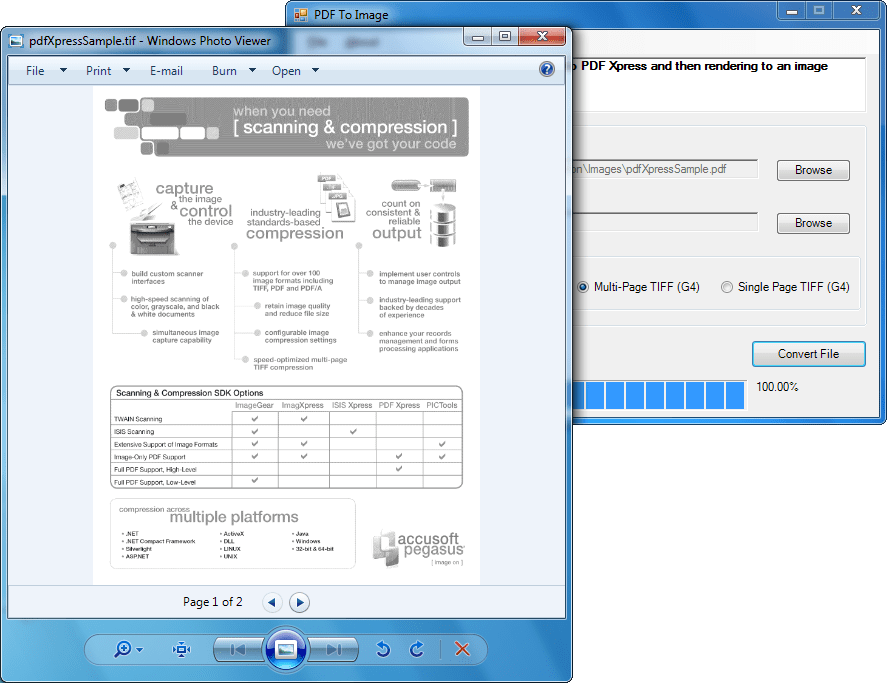Click Browse next to pdfXpressSample.pdf path
The image size is (887, 683).
tap(813, 170)
